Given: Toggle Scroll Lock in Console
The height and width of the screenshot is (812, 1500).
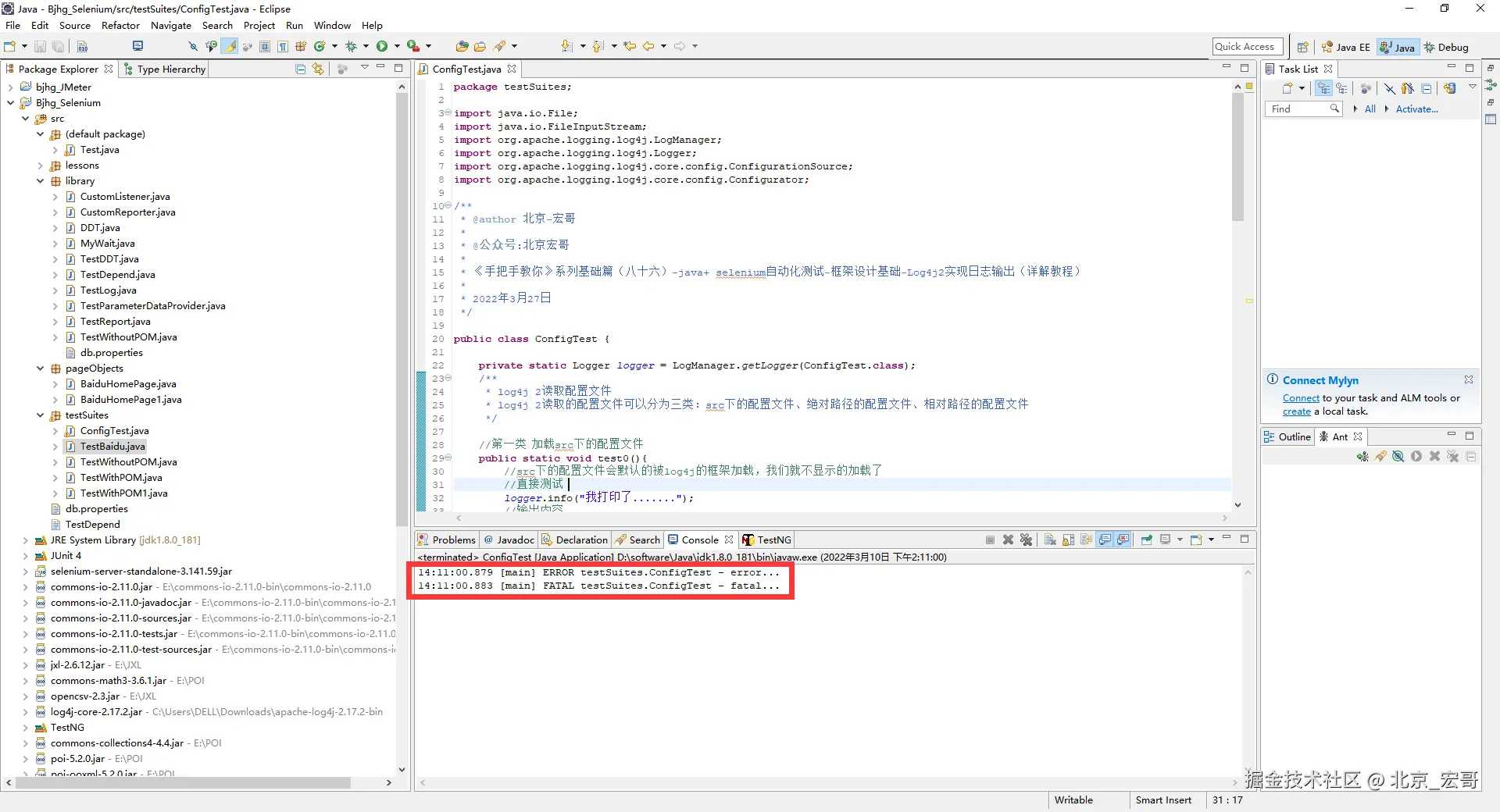Looking at the screenshot, I should tap(1068, 540).
